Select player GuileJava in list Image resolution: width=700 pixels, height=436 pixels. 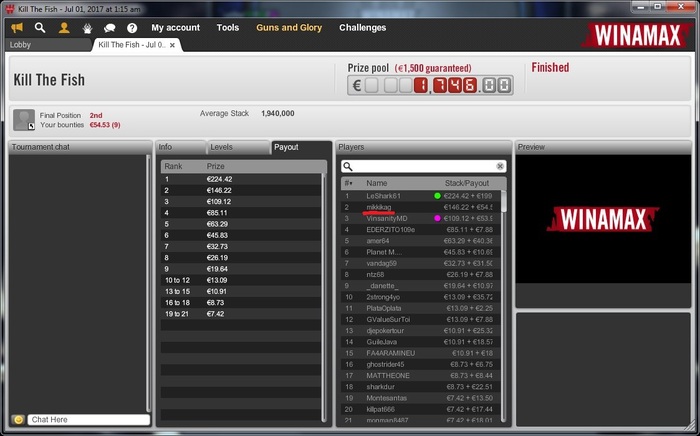click(x=421, y=342)
